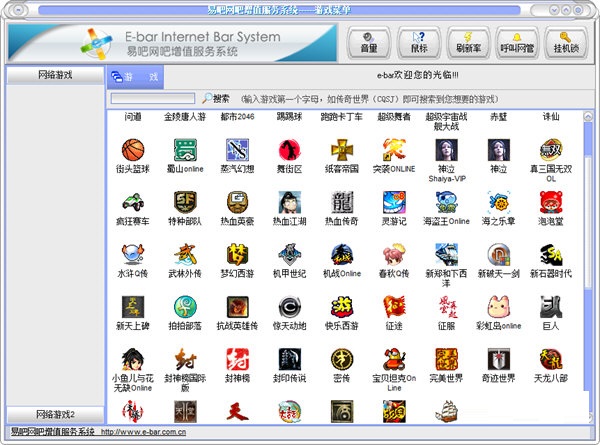Open the 街头篮球 basketball game icon
Image resolution: width=600 pixels, height=445 pixels.
click(133, 150)
